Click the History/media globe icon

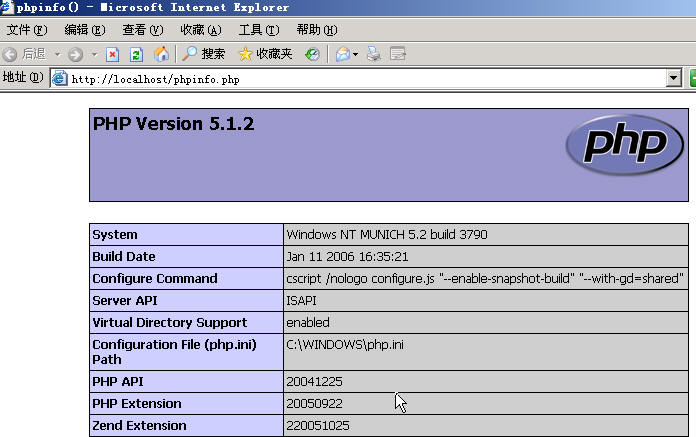pos(312,55)
